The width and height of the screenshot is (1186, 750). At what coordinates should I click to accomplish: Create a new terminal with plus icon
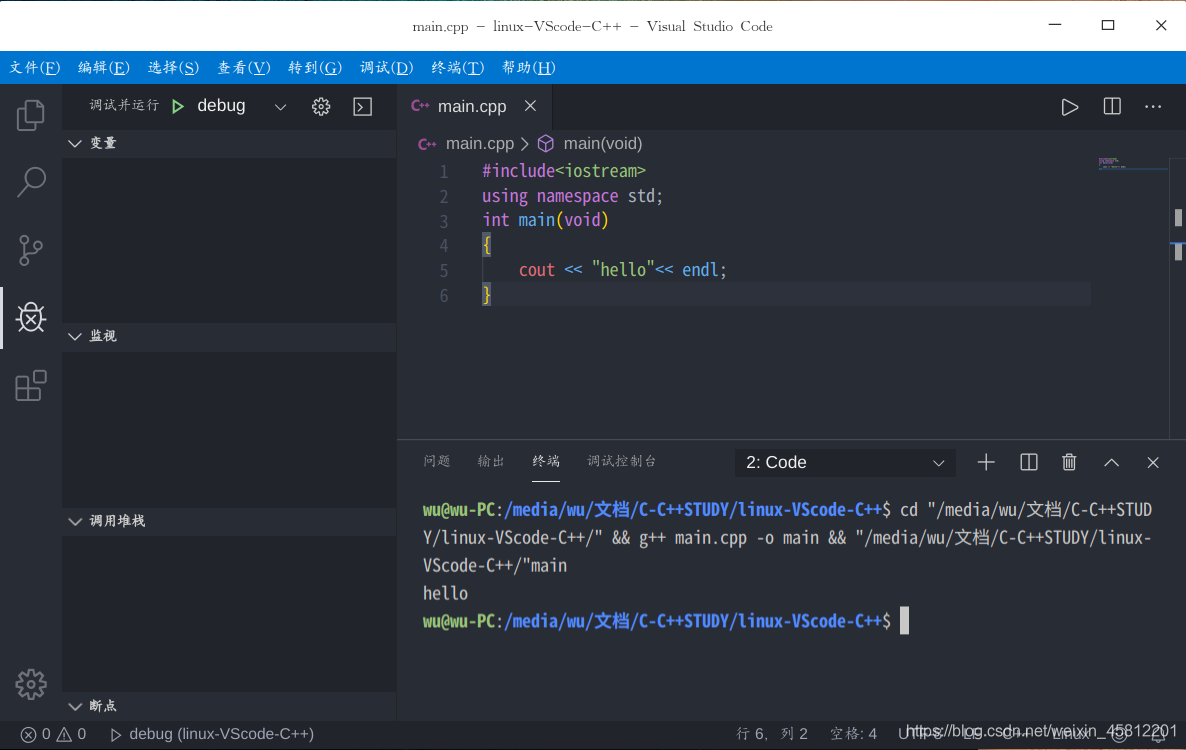coord(986,462)
